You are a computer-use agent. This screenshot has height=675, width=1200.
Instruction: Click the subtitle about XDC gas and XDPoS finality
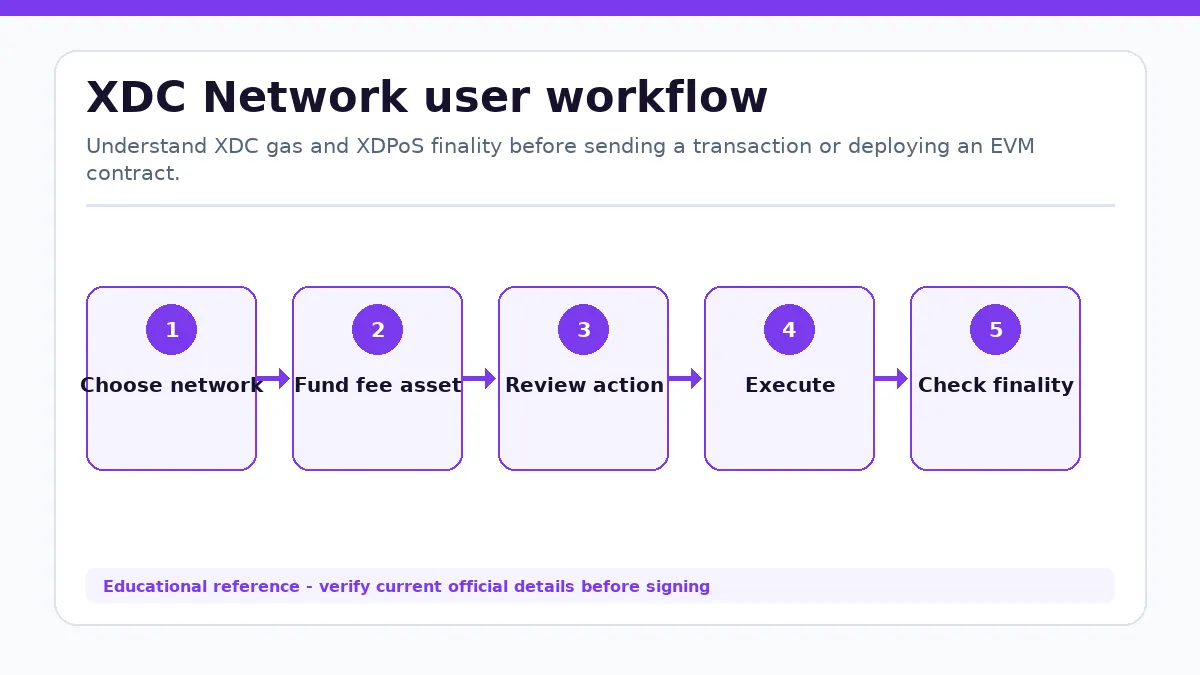560,159
